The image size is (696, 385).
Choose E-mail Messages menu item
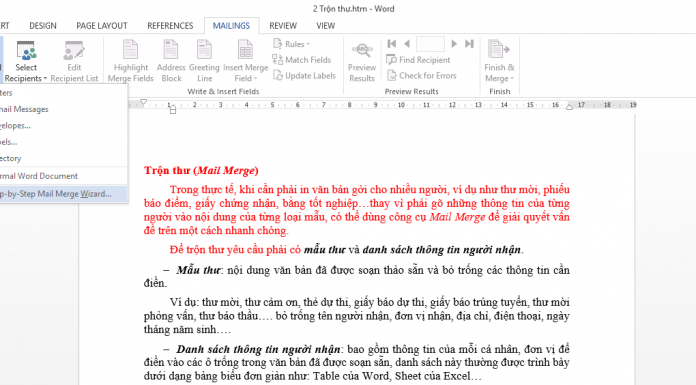pyautogui.click(x=63, y=109)
